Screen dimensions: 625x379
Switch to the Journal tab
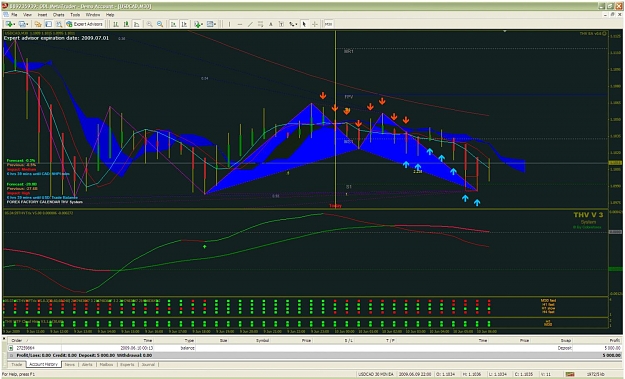(x=148, y=365)
